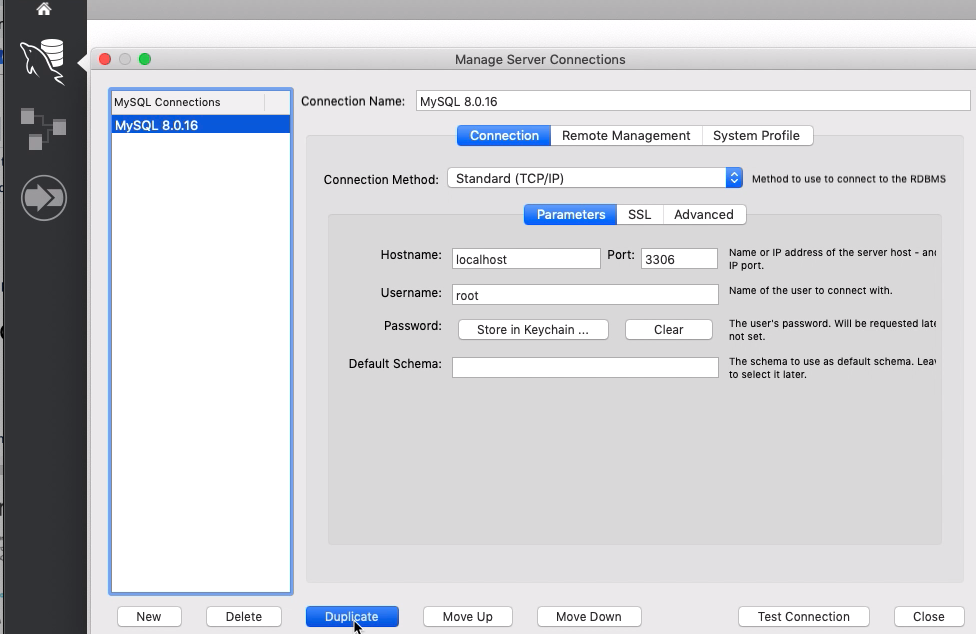Viewport: 976px width, 634px height.
Task: Open the Connection Method dropdown
Action: point(595,179)
